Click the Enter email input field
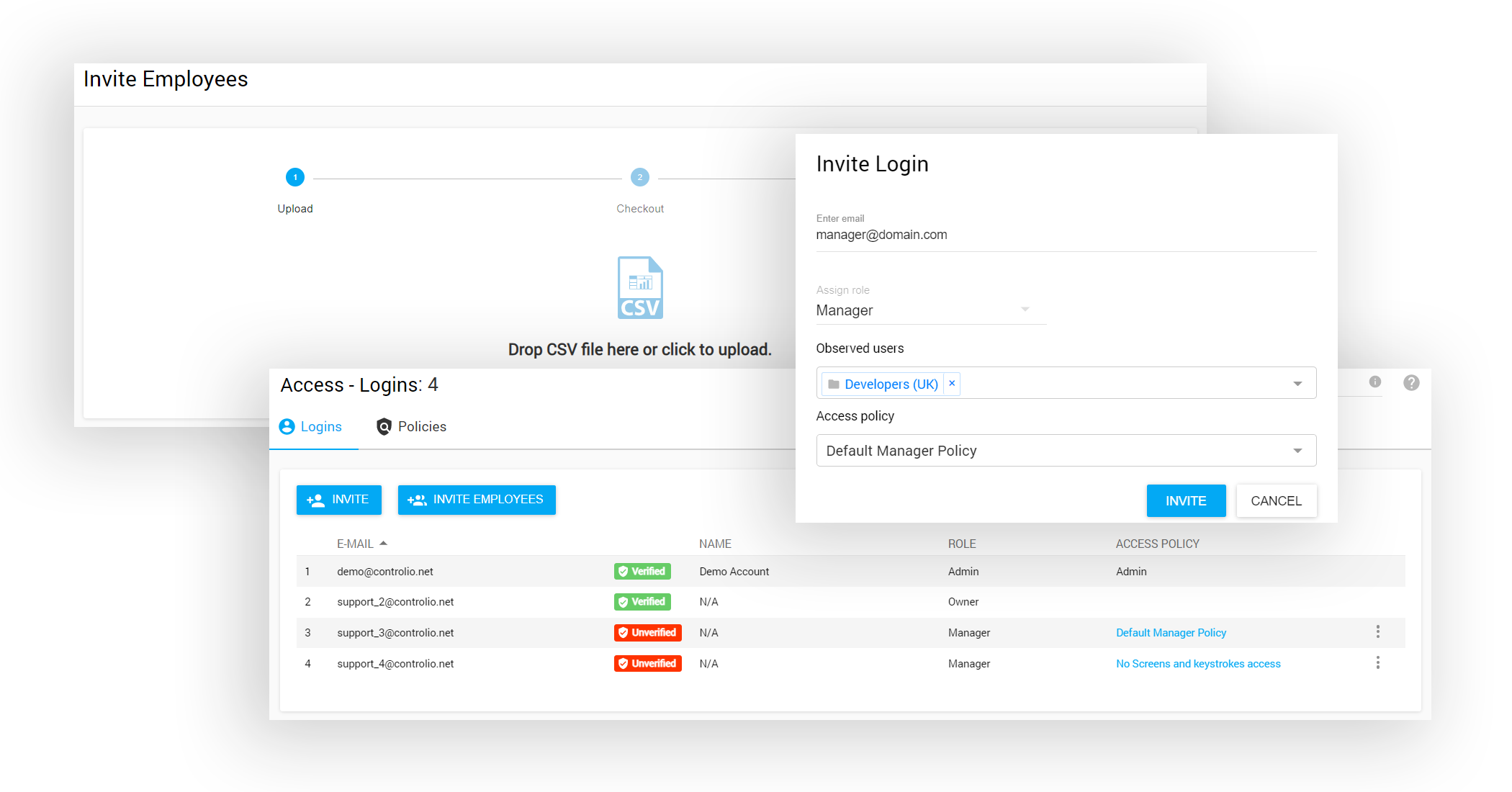The height and width of the screenshot is (792, 1512). 1066,235
